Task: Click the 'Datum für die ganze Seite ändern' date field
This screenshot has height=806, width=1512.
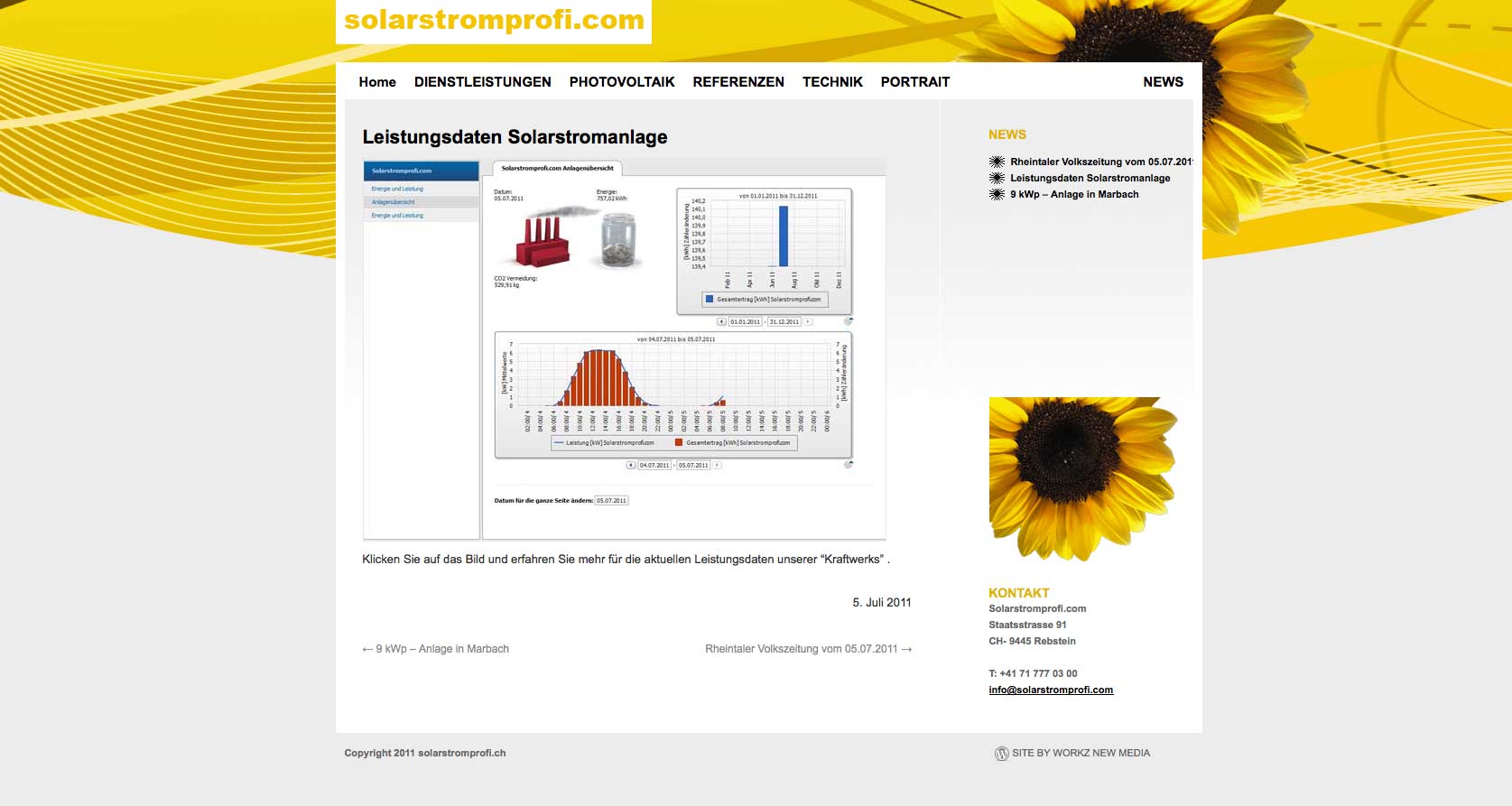Action: [612, 500]
